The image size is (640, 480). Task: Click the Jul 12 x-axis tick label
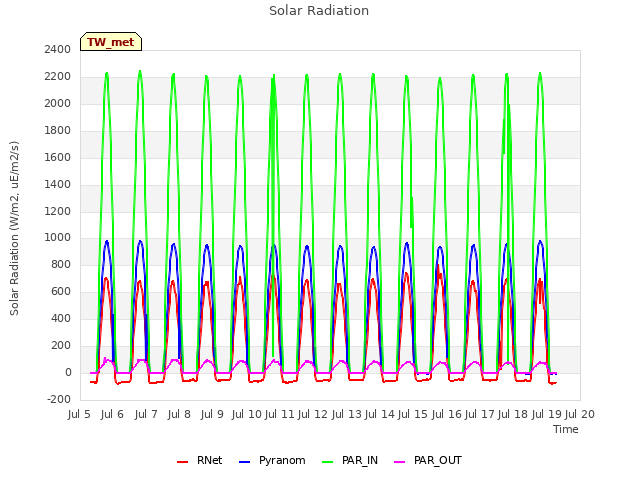coord(313,414)
